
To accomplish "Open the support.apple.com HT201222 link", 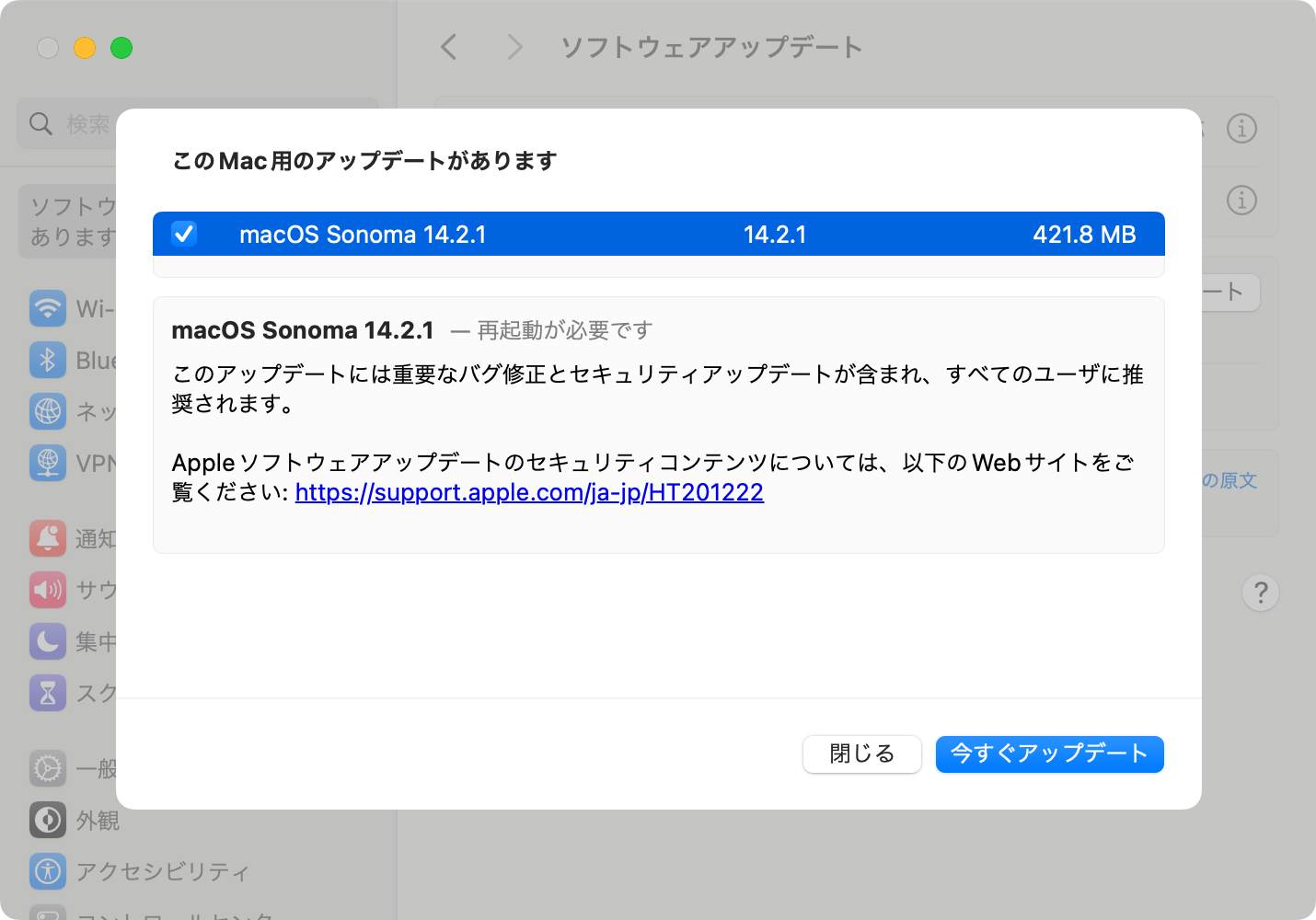I will [x=529, y=492].
